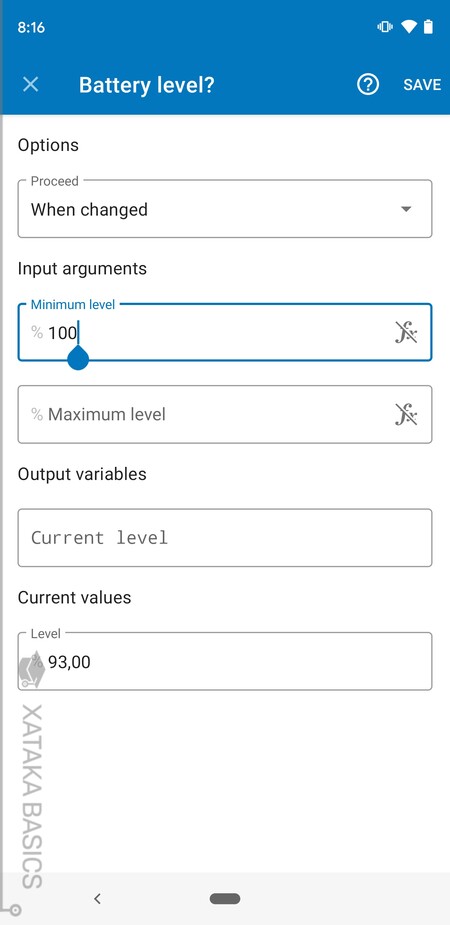Viewport: 450px width, 925px height.
Task: Open the When changed combo box
Action: coord(225,209)
